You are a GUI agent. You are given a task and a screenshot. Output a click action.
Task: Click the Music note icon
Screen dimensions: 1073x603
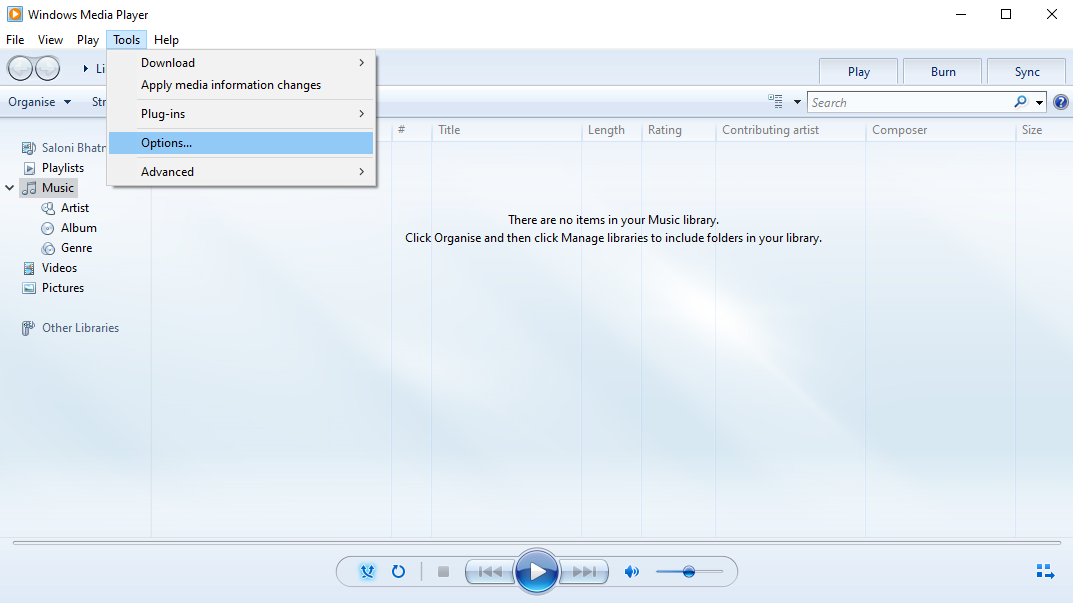click(29, 188)
